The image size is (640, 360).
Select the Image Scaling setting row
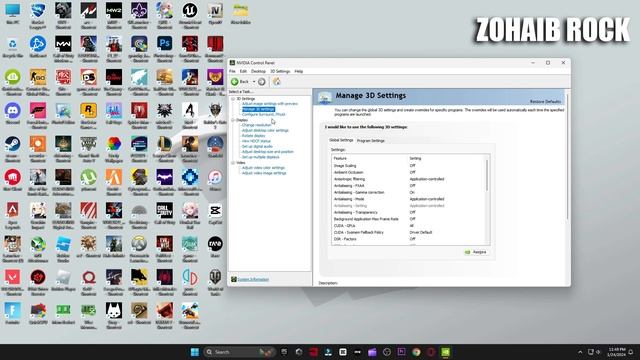(409, 166)
